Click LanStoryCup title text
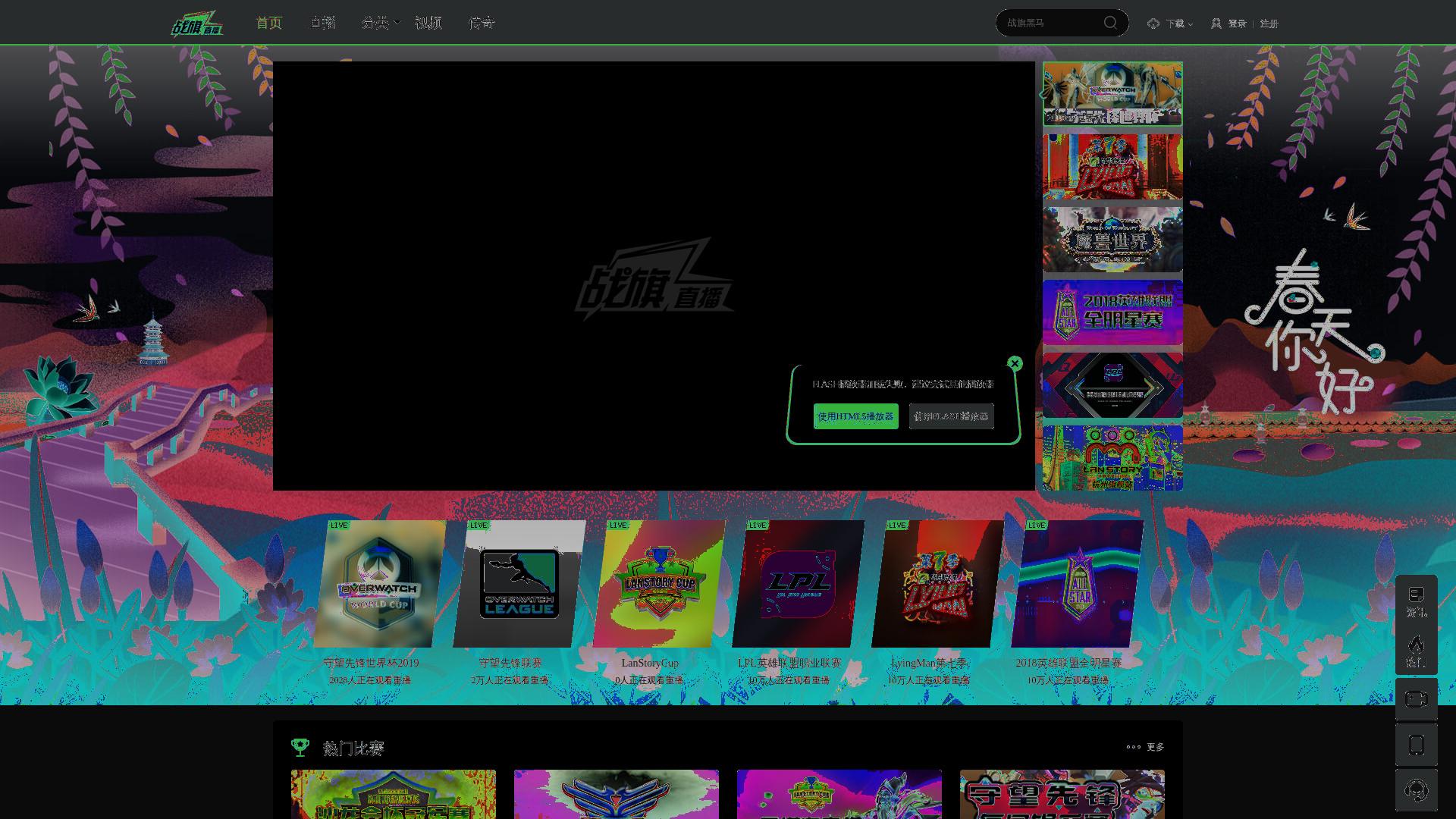 point(650,663)
